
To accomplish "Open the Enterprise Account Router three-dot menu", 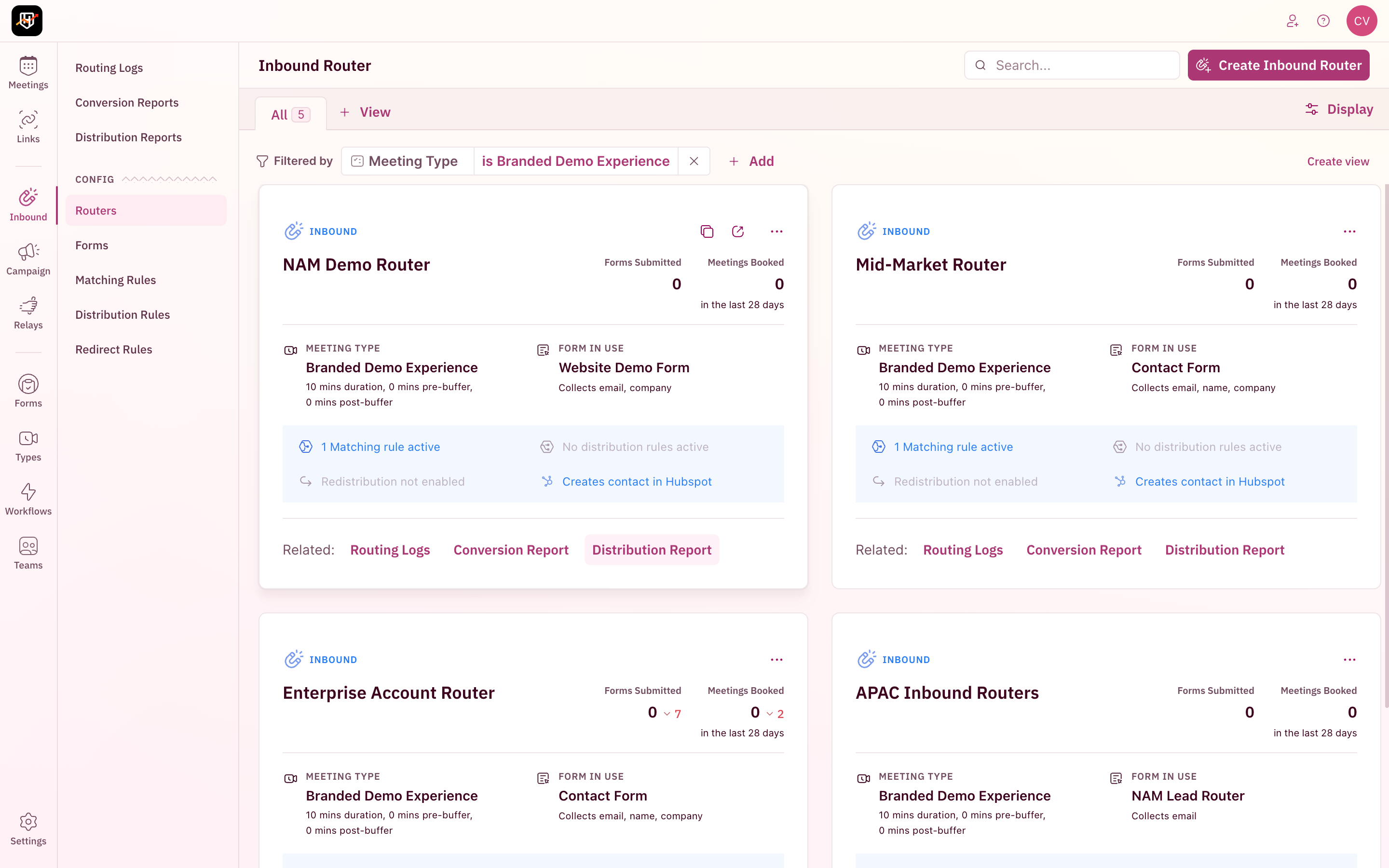I will tap(776, 660).
